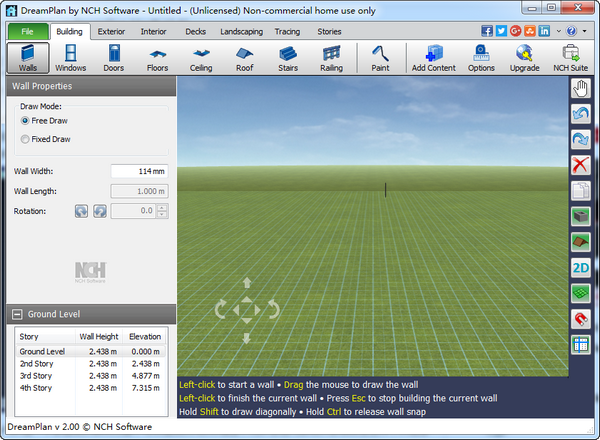Select the Windows tool in the toolbar
Viewport: 600px width, 440px height.
[x=69, y=58]
